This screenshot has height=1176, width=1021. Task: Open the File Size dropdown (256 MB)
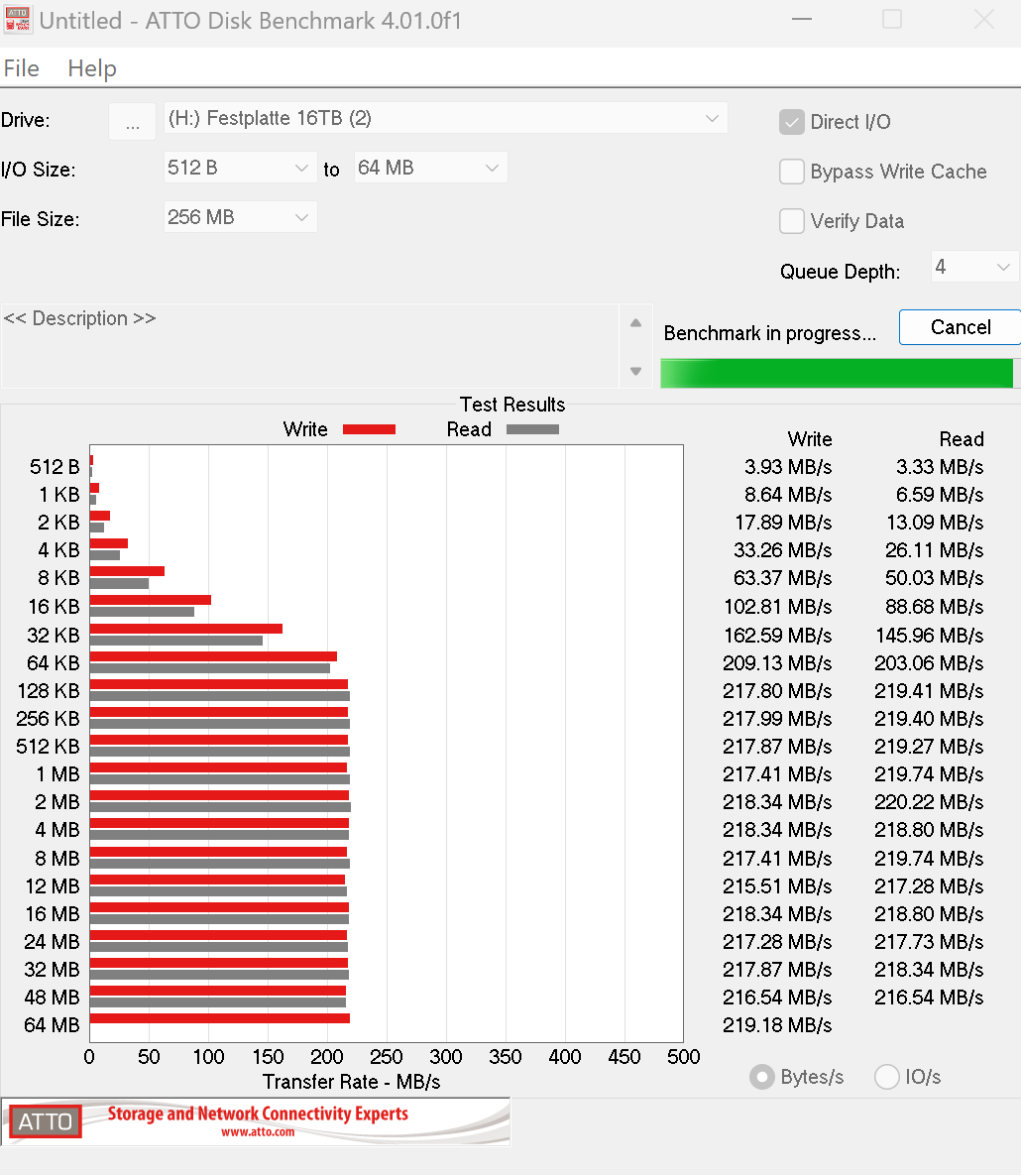(x=240, y=217)
